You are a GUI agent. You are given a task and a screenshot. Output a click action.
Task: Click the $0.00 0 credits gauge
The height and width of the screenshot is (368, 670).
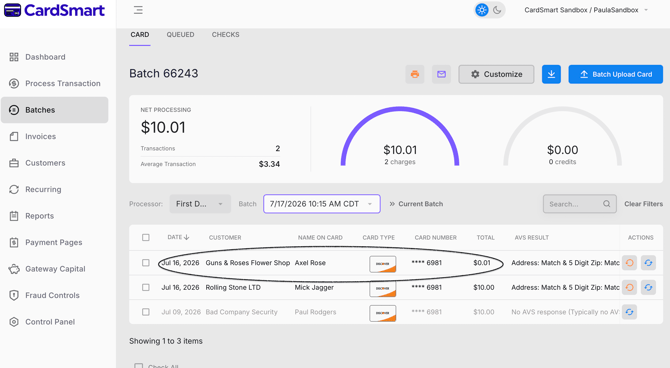click(562, 137)
